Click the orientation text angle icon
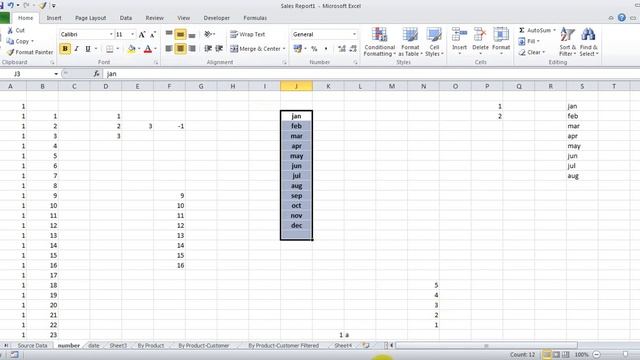Viewport: 640px width, 360px height. point(208,34)
